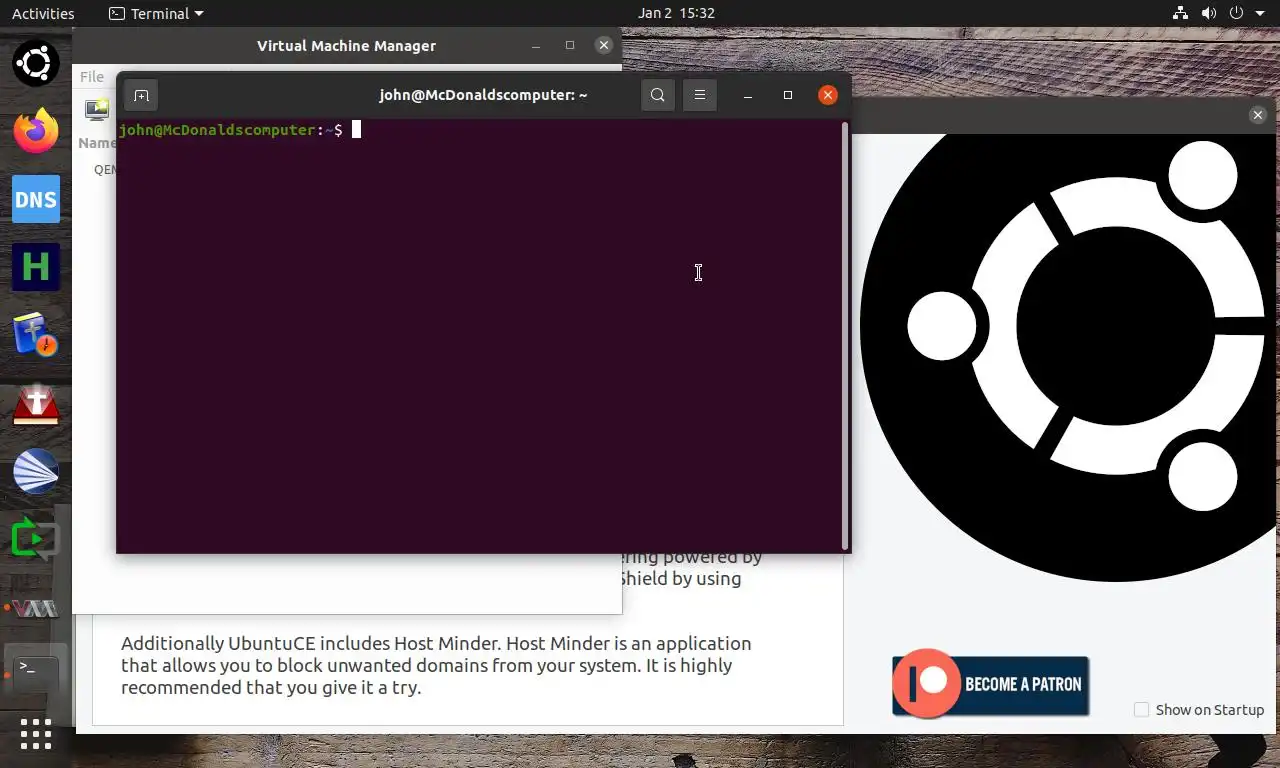Open Virtual Machine Manager dock icon
This screenshot has height=768, width=1280.
tap(36, 607)
